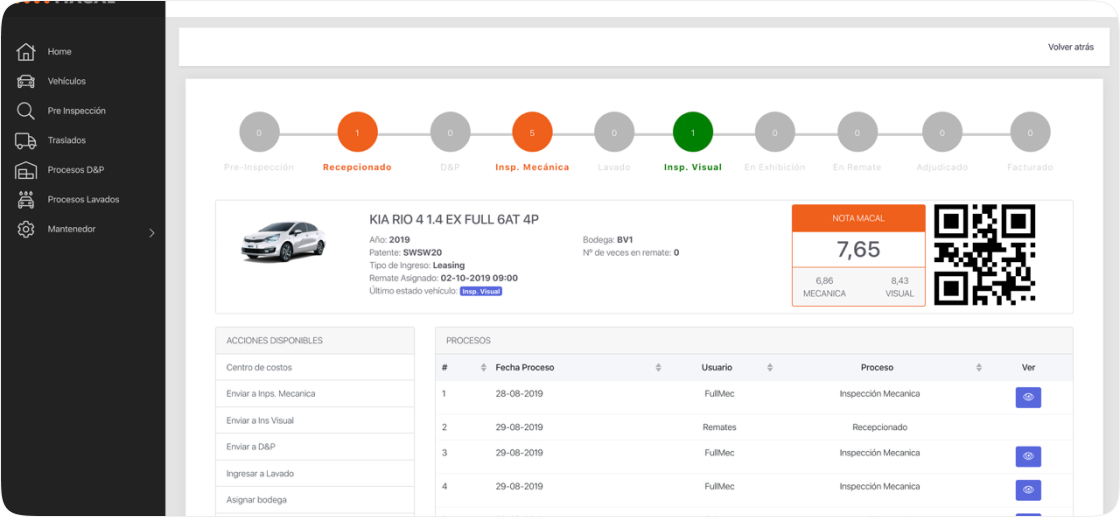
Task: Sort by Fecha Proceso column
Action: coord(658,368)
